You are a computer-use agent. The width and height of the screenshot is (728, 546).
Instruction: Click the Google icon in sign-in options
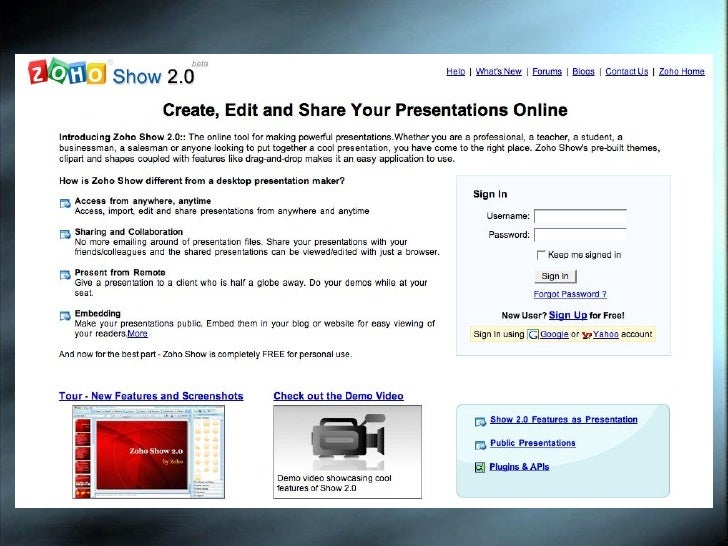coord(533,334)
